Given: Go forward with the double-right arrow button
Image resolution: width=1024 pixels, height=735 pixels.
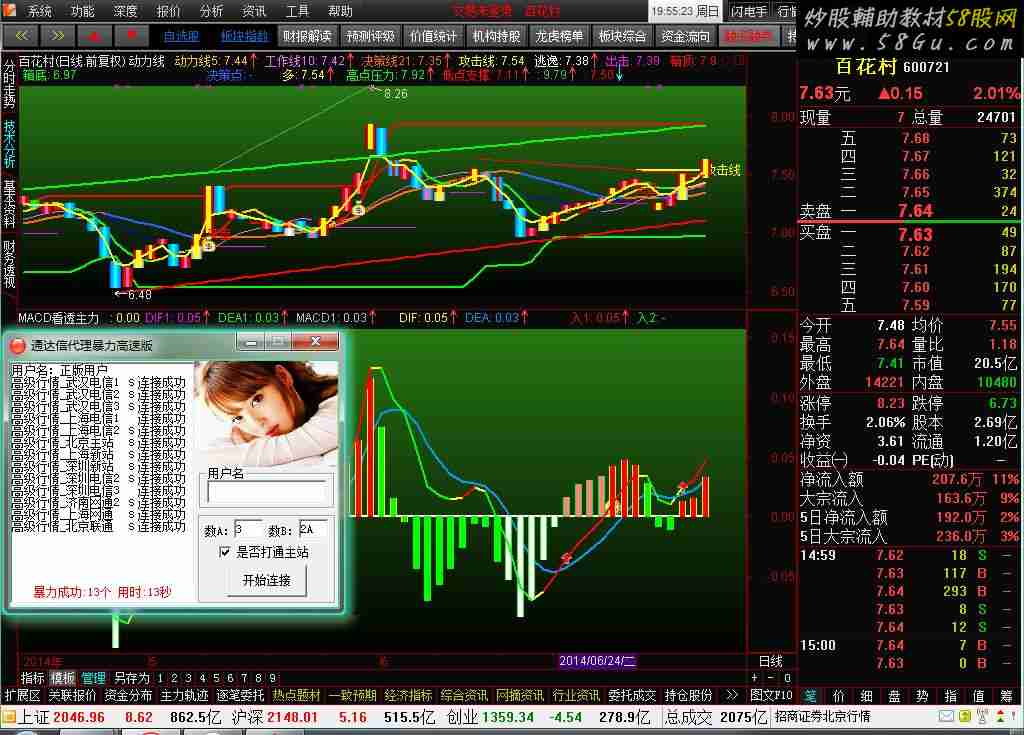Looking at the screenshot, I should [x=57, y=36].
